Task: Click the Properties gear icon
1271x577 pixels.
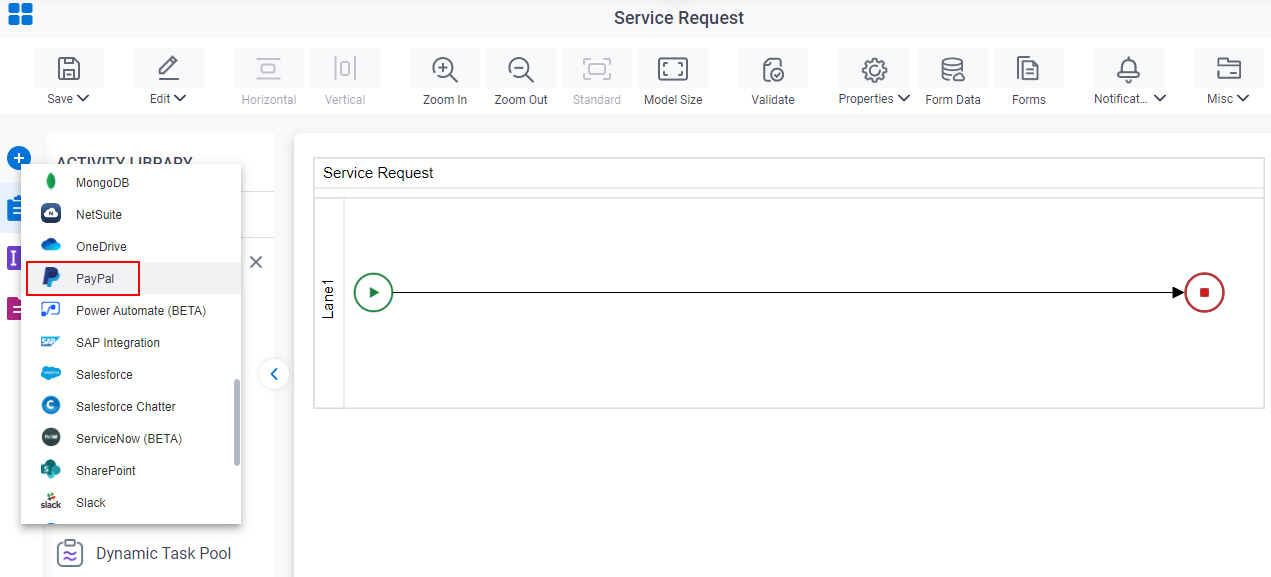Action: [x=875, y=69]
